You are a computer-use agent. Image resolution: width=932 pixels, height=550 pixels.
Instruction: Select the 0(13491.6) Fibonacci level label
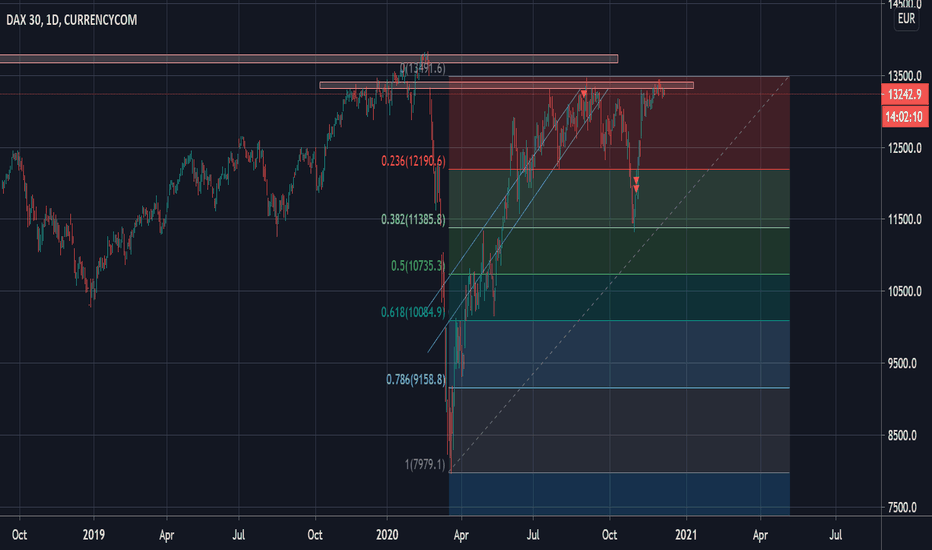pyautogui.click(x=423, y=68)
